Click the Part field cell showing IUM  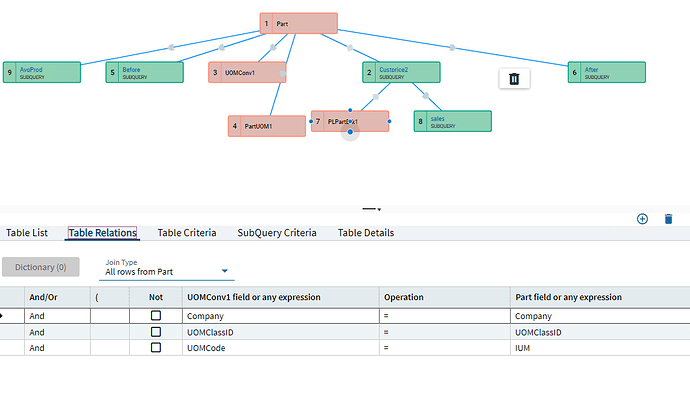click(x=600, y=348)
